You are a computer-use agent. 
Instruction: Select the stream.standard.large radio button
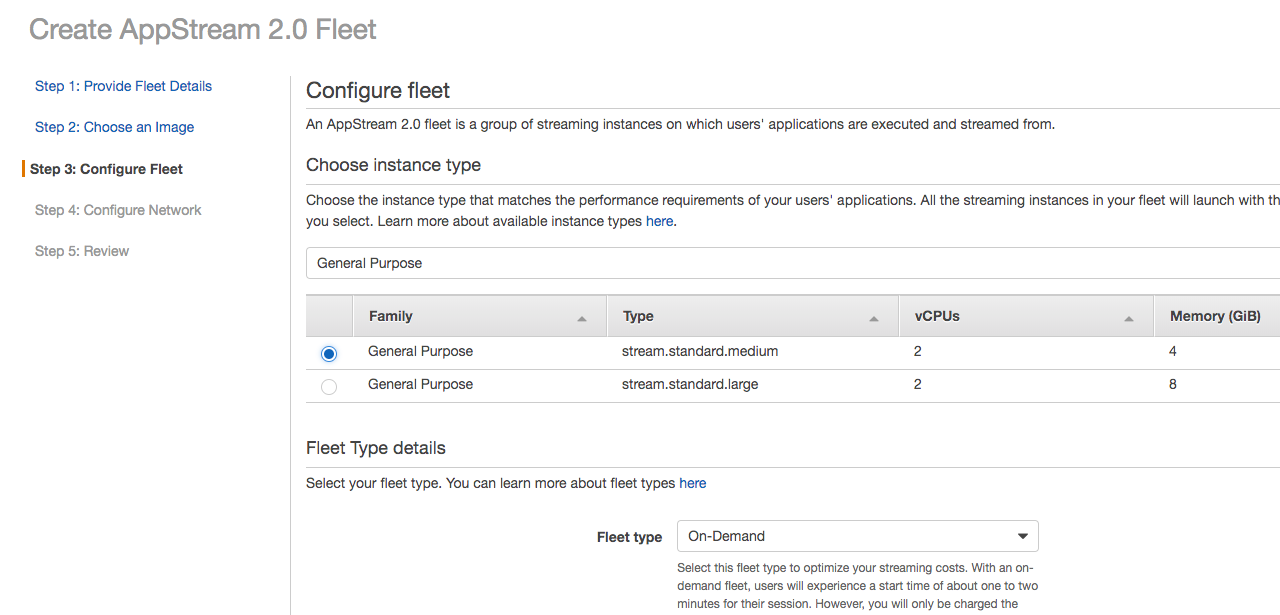click(x=329, y=386)
